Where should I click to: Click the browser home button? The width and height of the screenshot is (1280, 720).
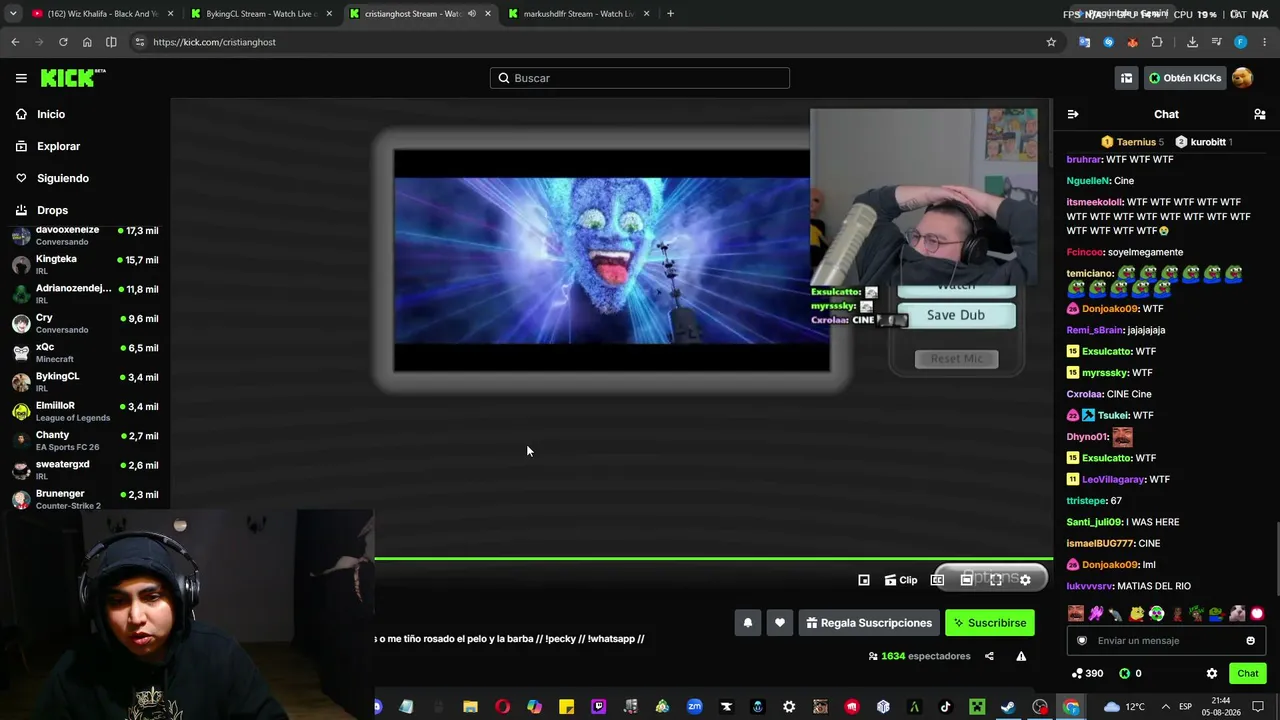[x=87, y=42]
